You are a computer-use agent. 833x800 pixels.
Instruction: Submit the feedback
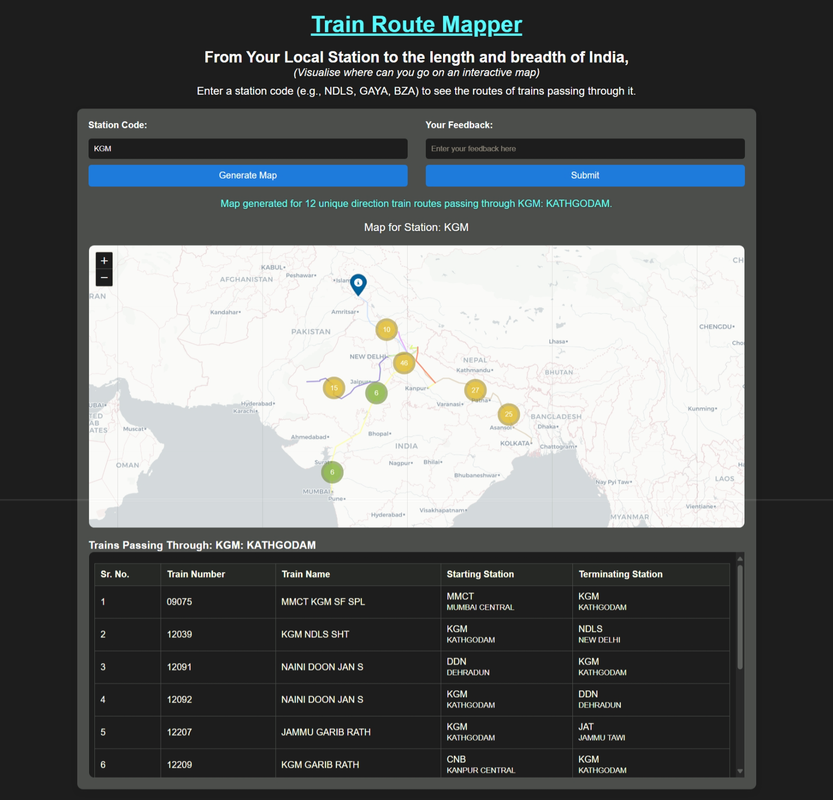[585, 175]
